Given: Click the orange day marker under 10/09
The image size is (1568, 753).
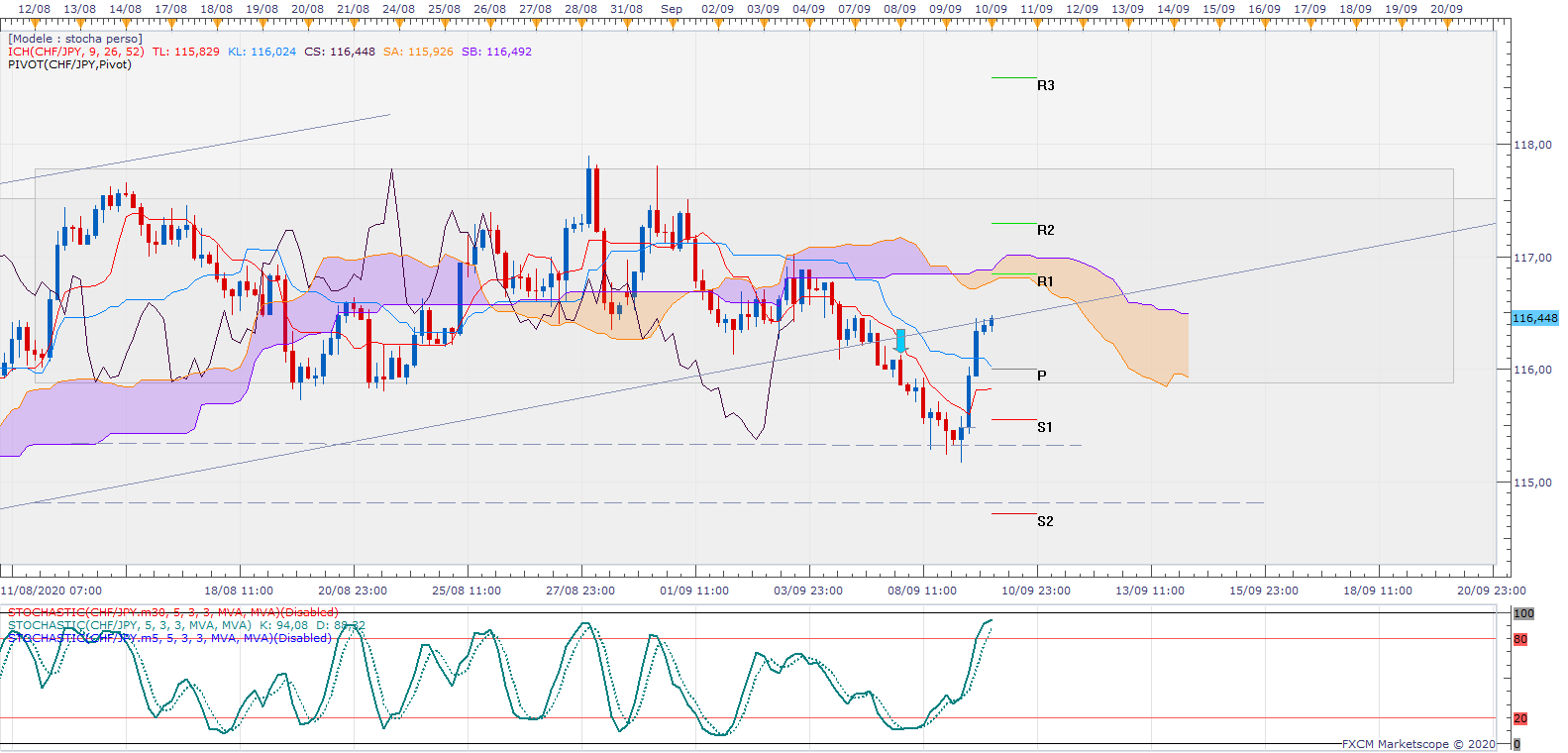Looking at the screenshot, I should point(992,20).
